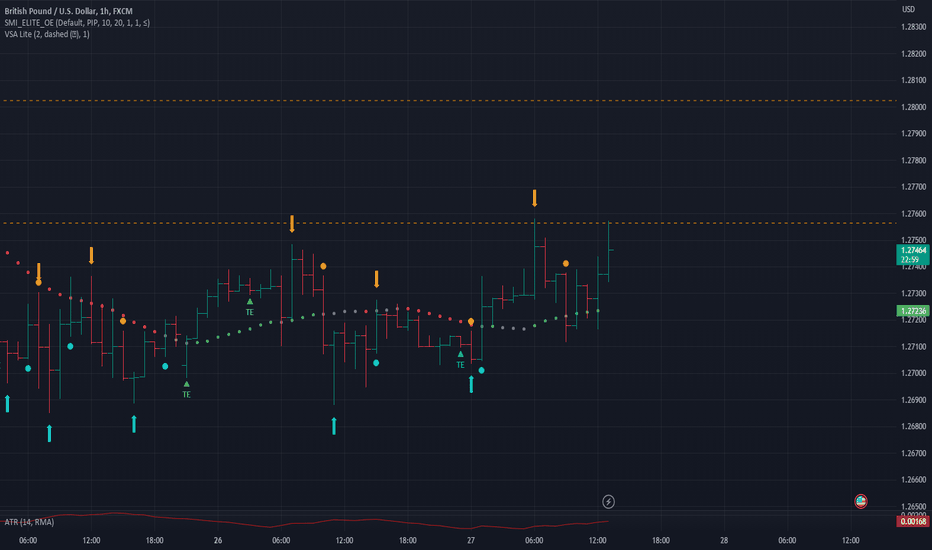Screen dimensions: 932x550
Task: Click the USD currency label on price axis
Action: click(x=908, y=9)
